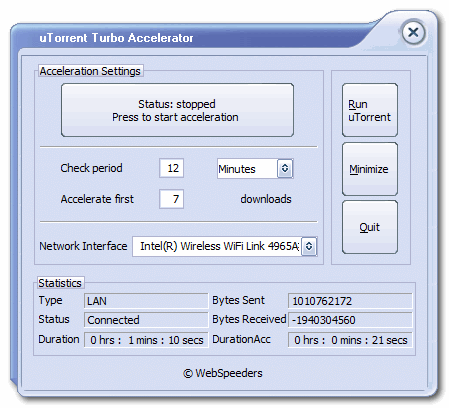Select the Type field showing LAN
Screen dimensions: 449x408
point(146,301)
